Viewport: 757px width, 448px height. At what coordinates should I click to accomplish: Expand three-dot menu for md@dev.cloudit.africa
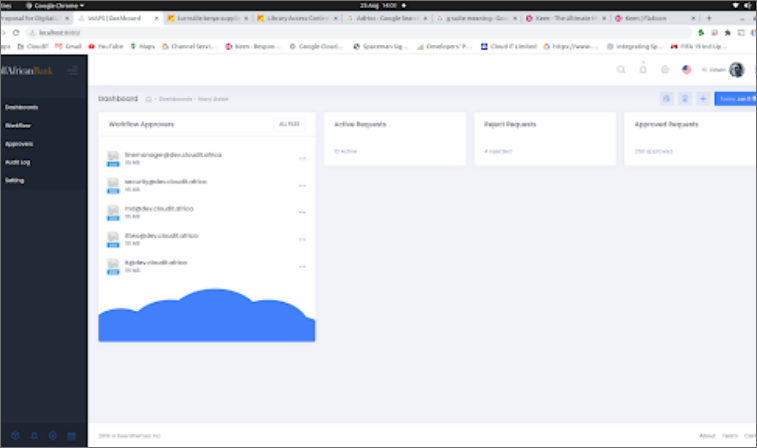pyautogui.click(x=302, y=212)
